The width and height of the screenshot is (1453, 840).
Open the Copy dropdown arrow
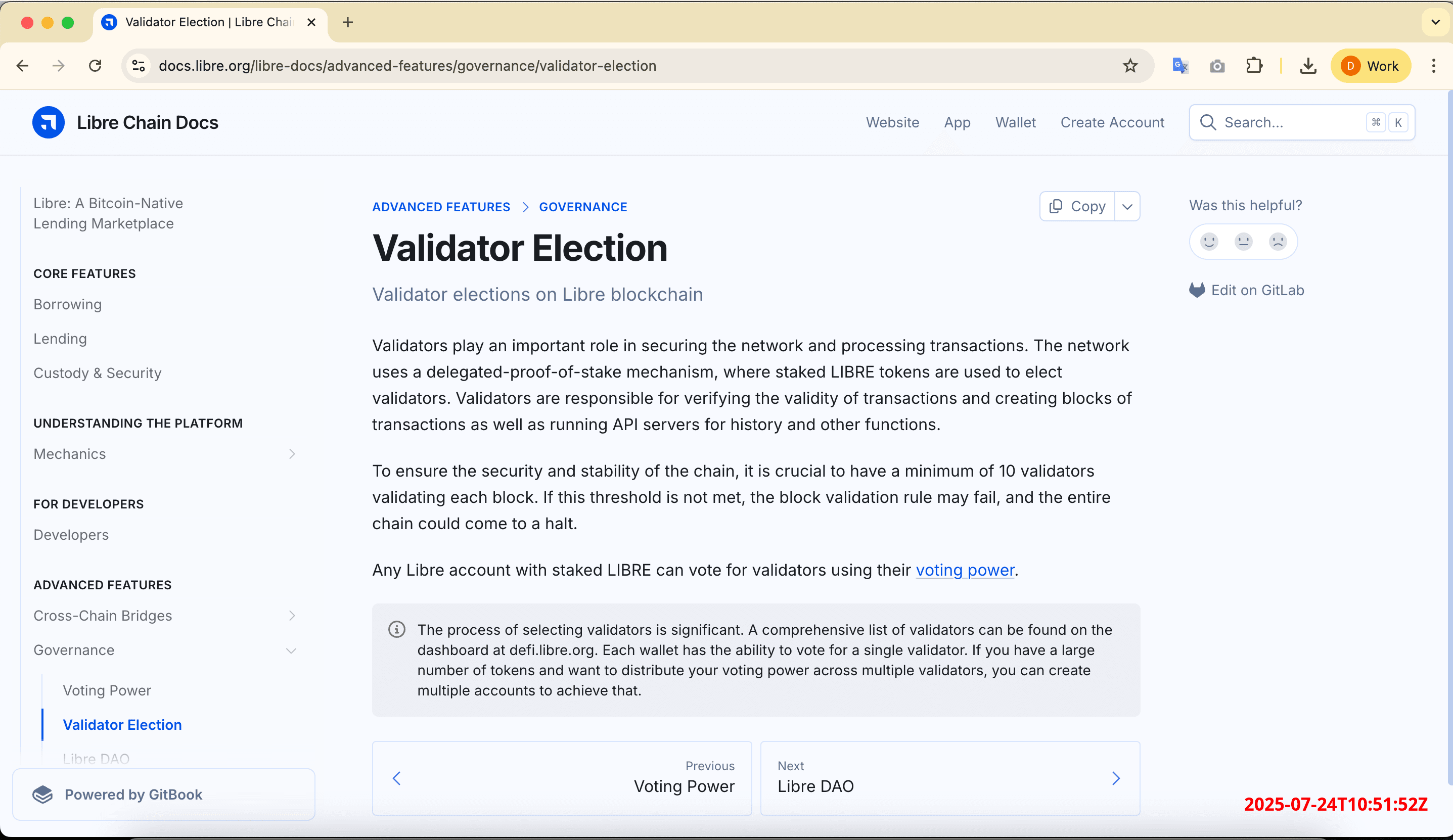pos(1128,206)
